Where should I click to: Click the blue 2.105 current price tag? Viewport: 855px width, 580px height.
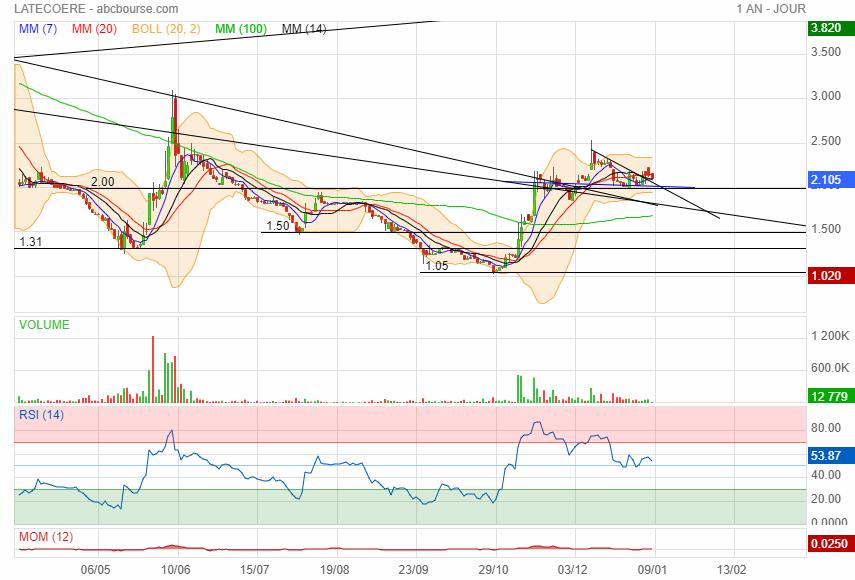coord(830,180)
